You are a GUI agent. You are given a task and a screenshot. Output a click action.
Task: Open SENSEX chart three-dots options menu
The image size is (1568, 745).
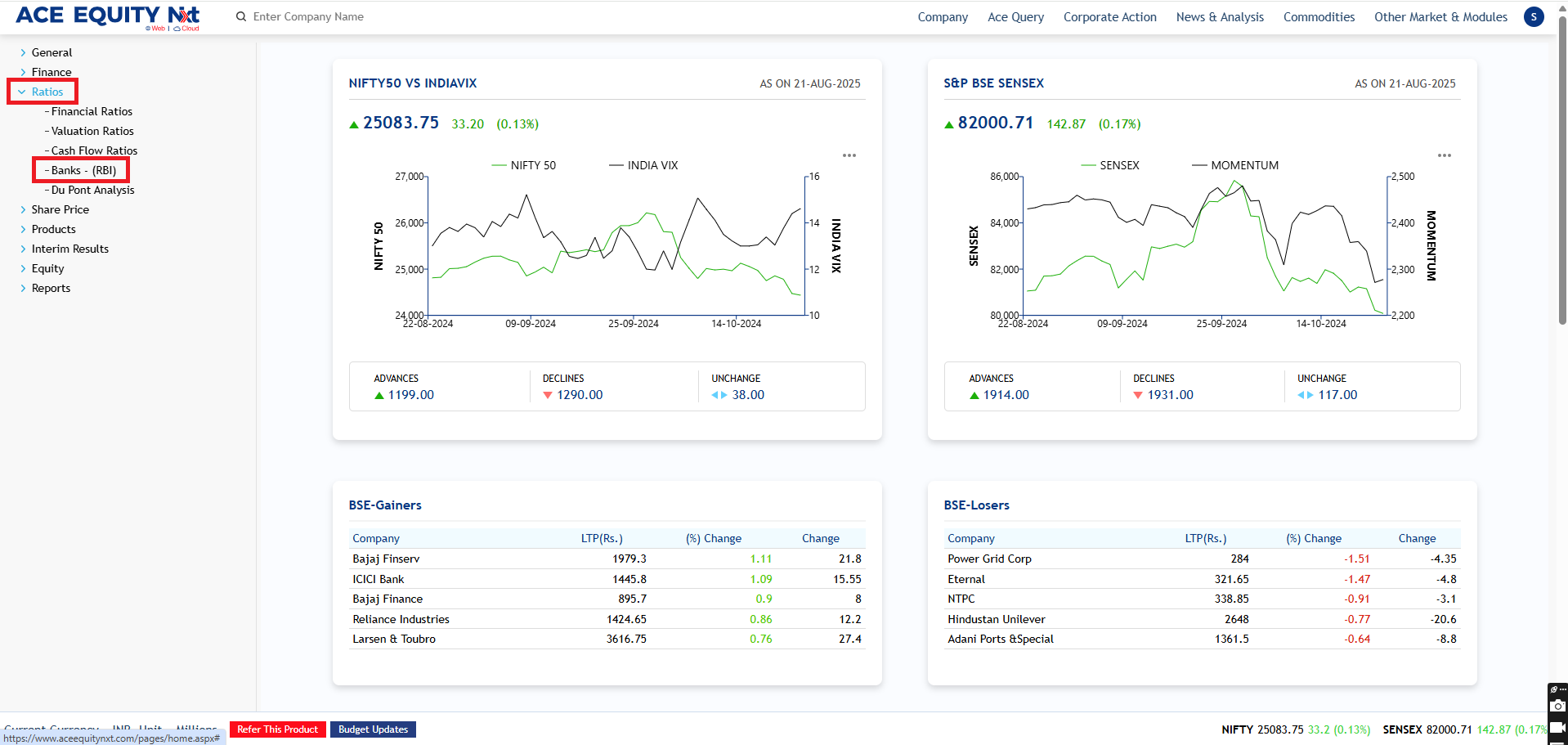pyautogui.click(x=1445, y=155)
